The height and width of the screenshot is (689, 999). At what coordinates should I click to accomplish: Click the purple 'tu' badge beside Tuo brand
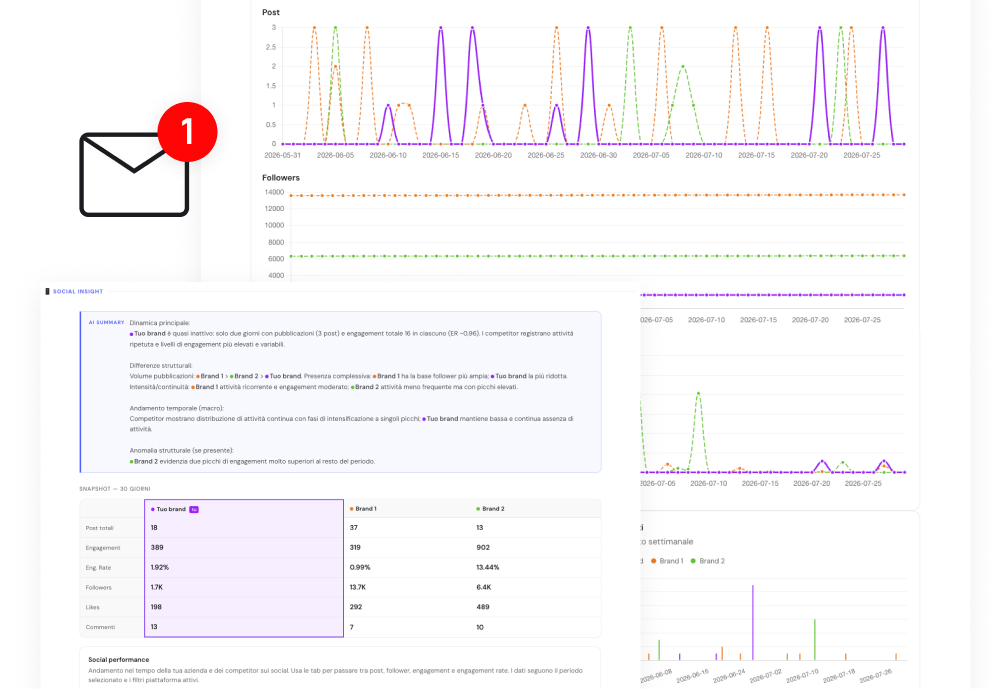point(194,509)
